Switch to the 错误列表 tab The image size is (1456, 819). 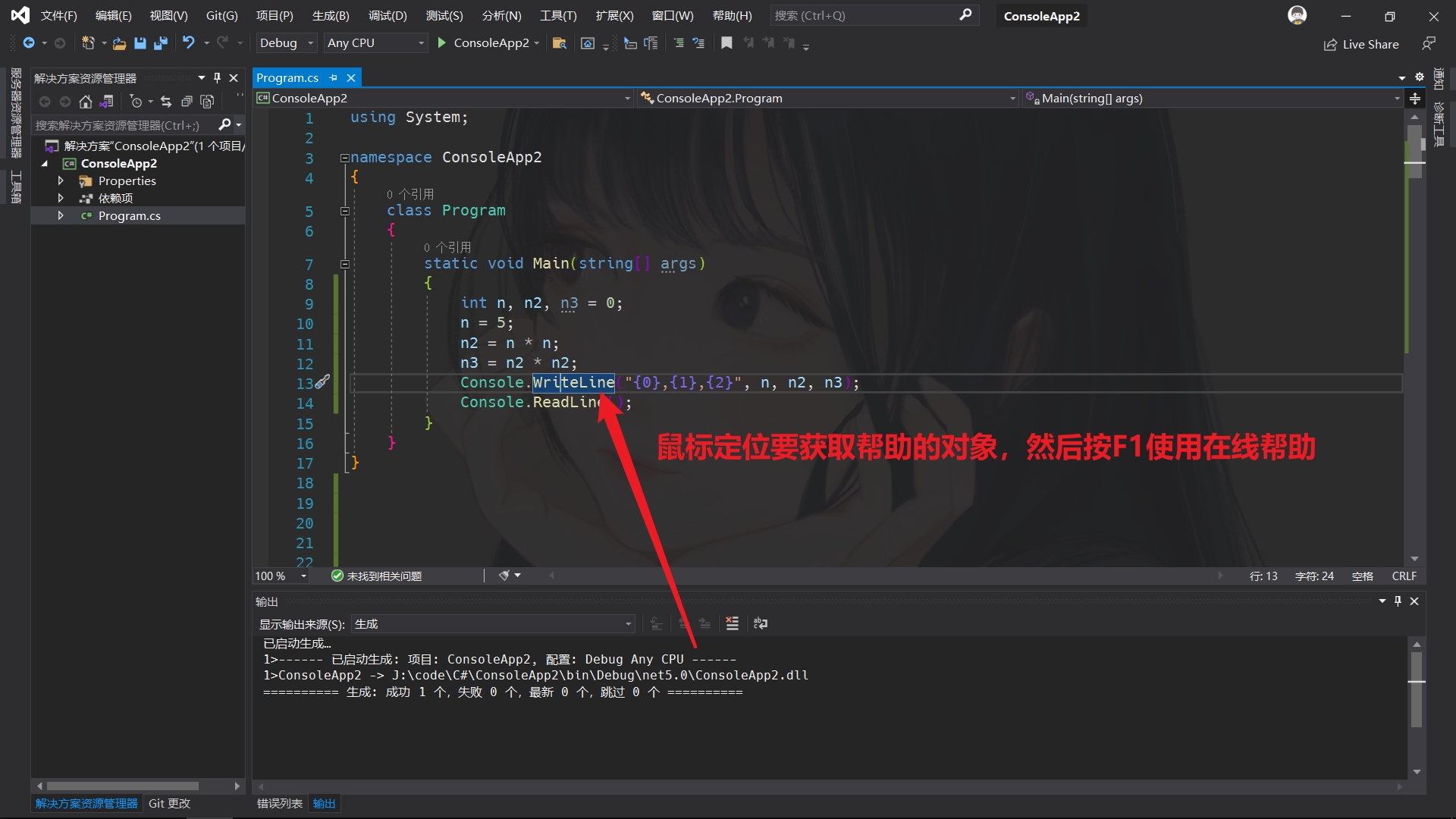pos(279,803)
